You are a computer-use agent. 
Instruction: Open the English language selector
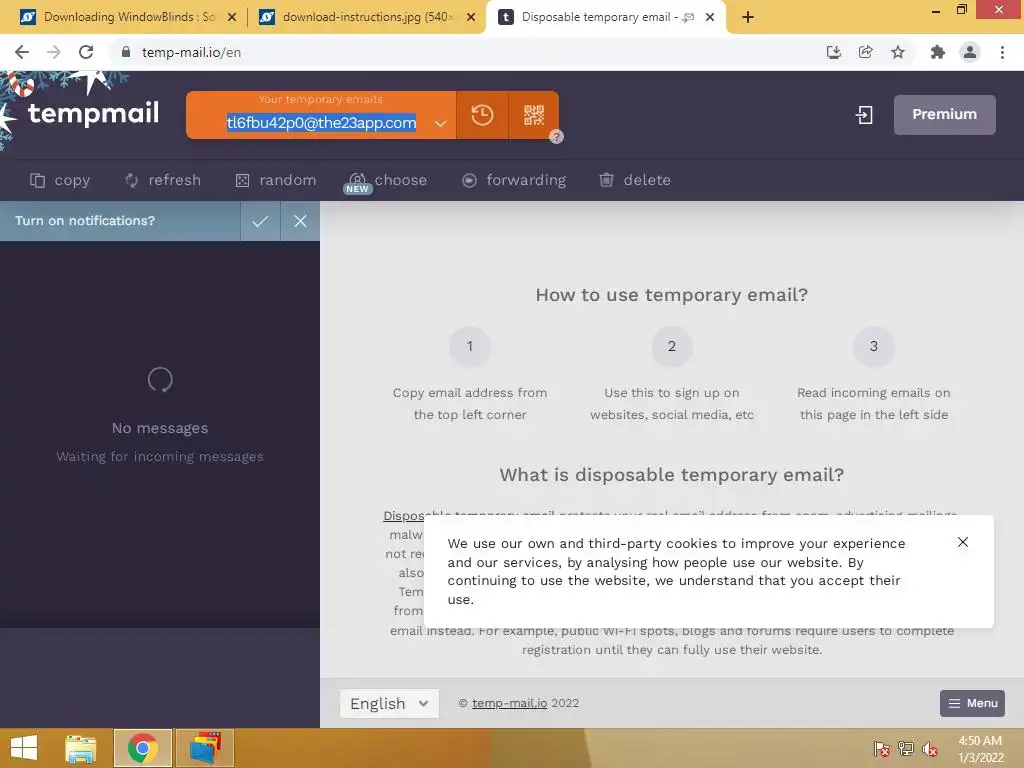(389, 704)
